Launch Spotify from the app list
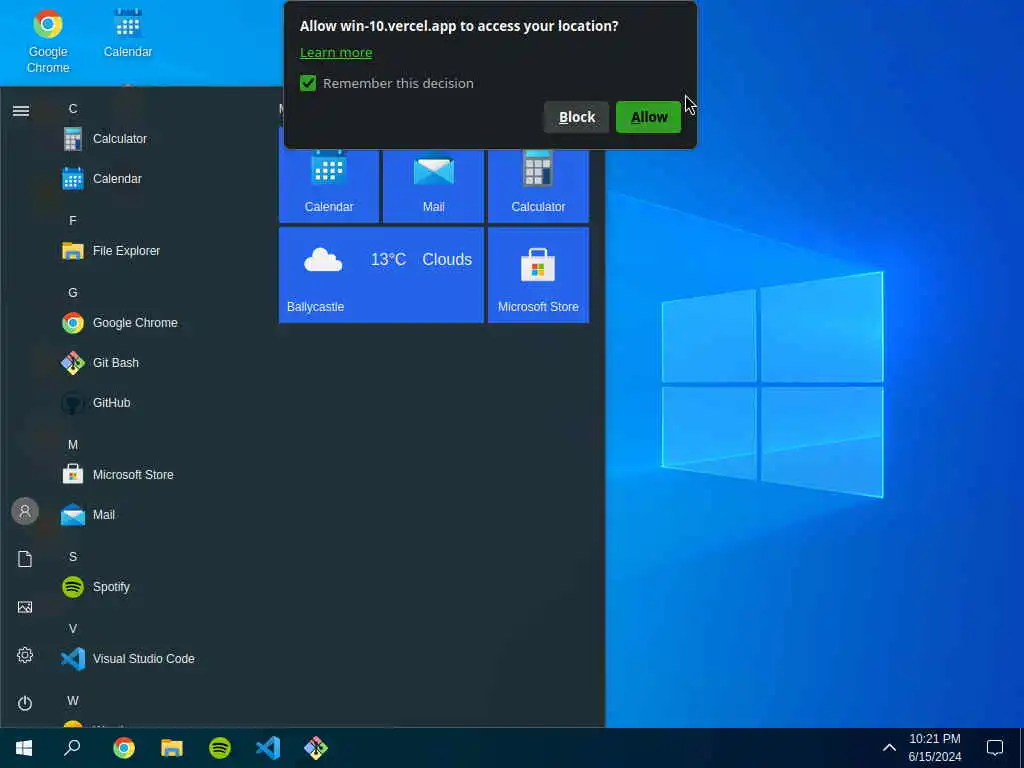 [x=96, y=586]
